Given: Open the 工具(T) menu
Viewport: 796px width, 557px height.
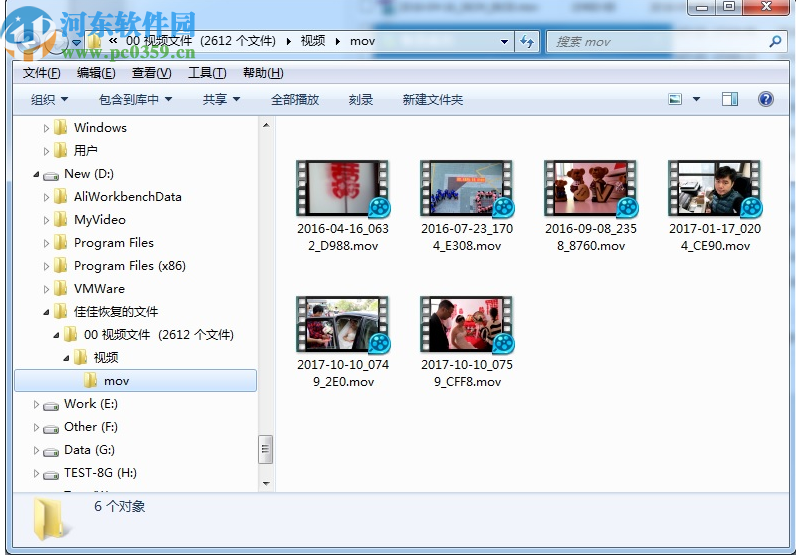Looking at the screenshot, I should [207, 73].
